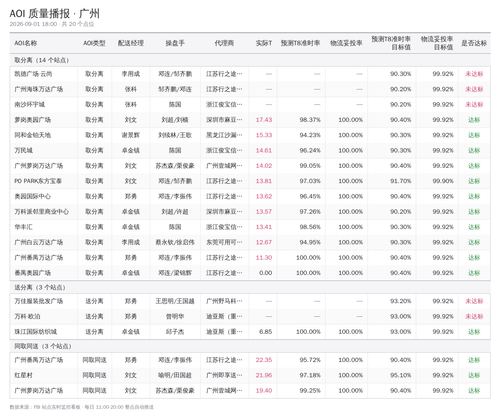Click the actual T value '17.43'

(264, 120)
